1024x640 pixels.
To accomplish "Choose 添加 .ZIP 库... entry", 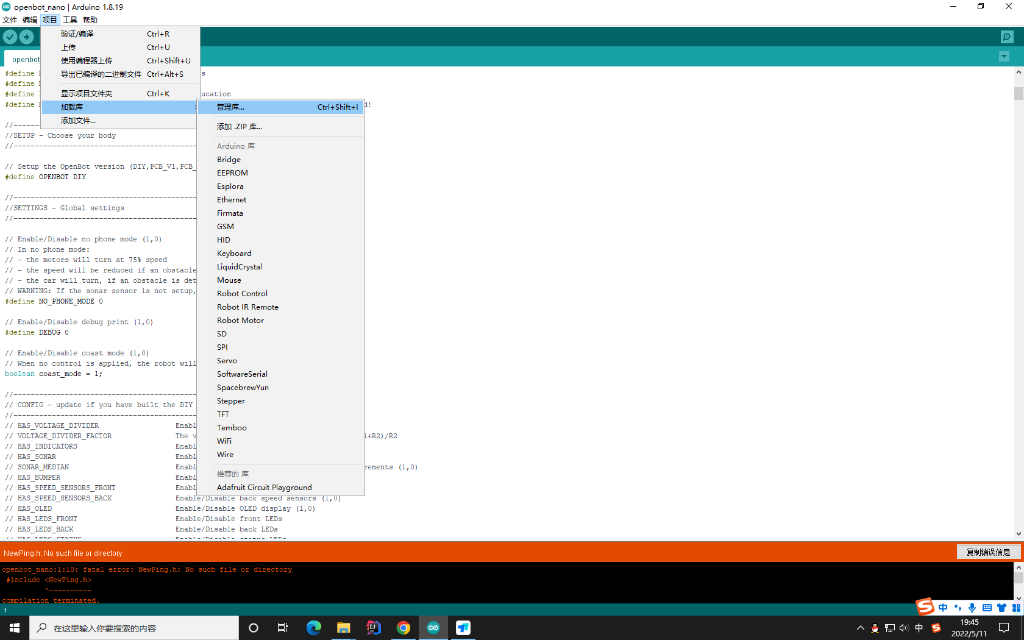I will pyautogui.click(x=281, y=127).
